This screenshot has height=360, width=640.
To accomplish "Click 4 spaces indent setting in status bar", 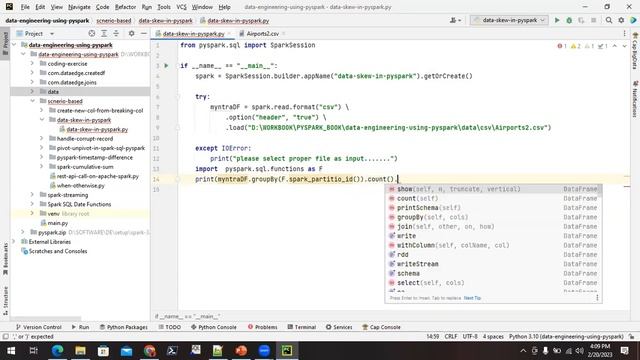I will 493,337.
